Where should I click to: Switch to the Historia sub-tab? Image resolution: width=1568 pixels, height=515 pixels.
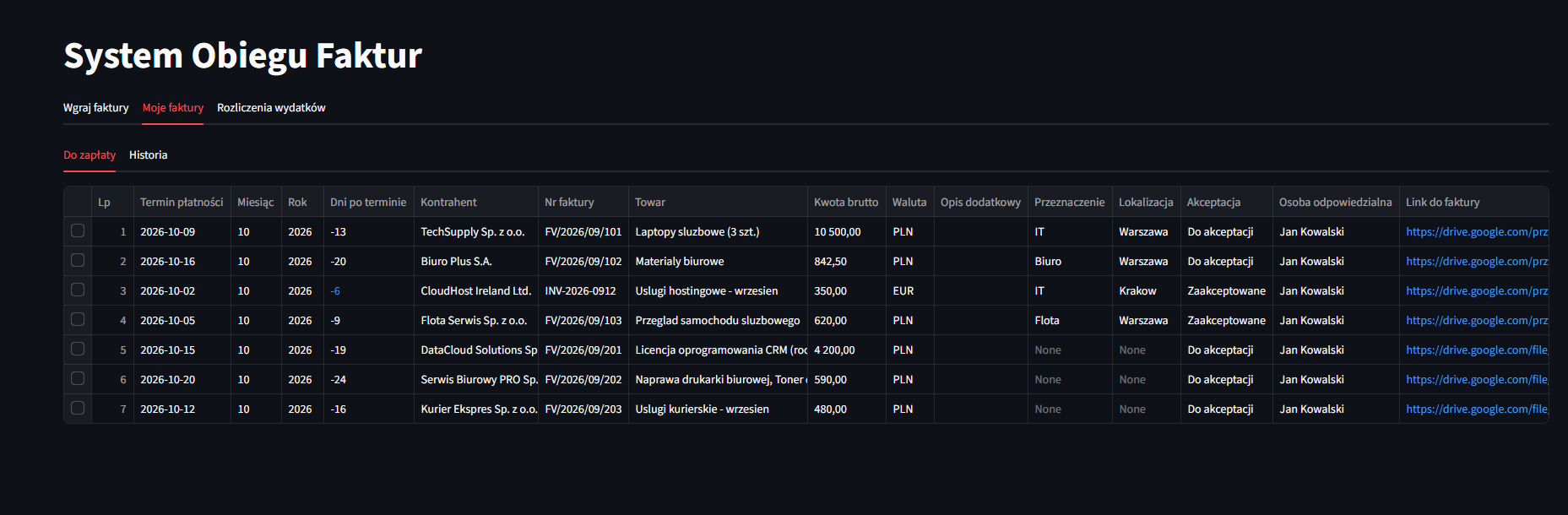pos(149,154)
